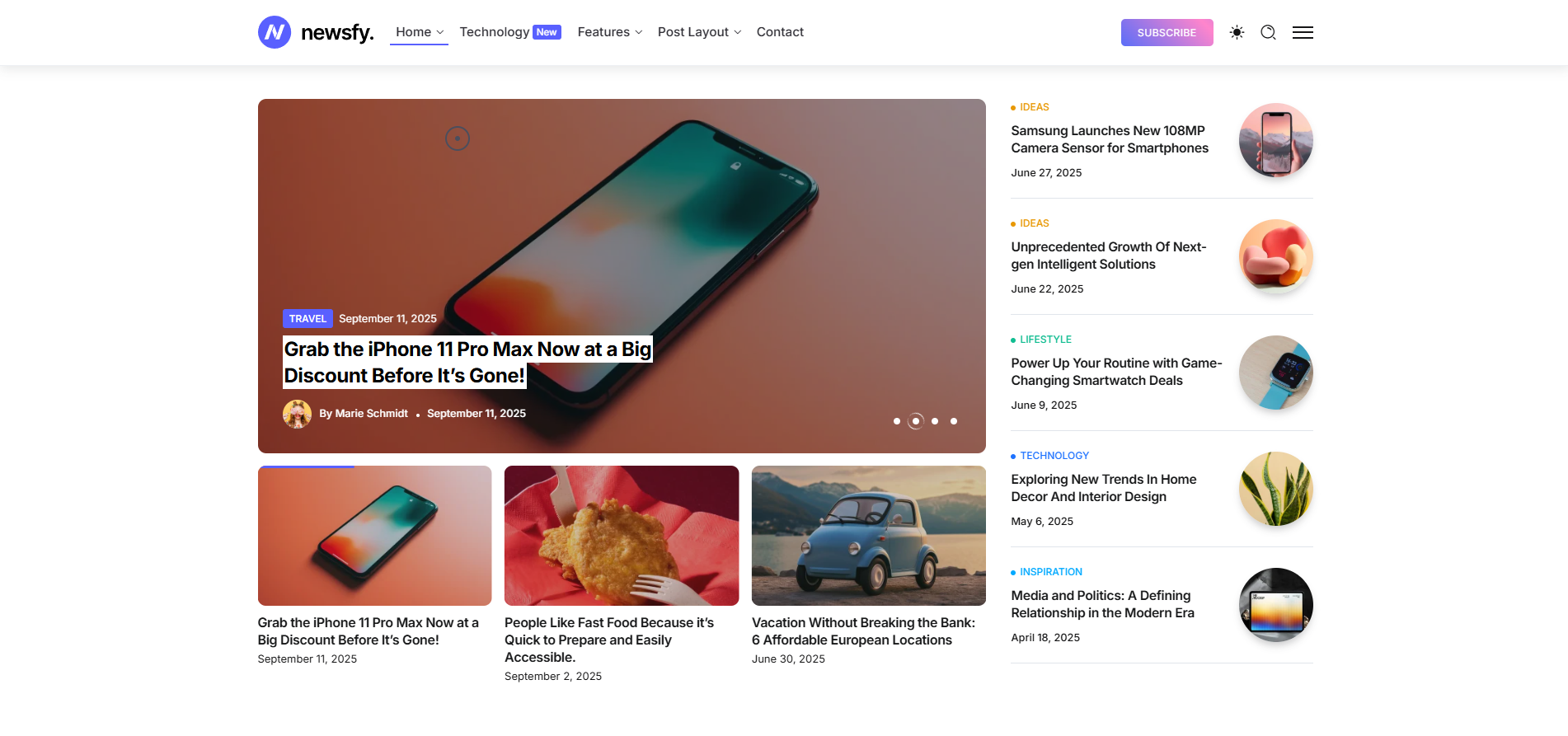Click the iPhone thumbnail card below the slider
This screenshot has height=736, width=1568.
[375, 536]
